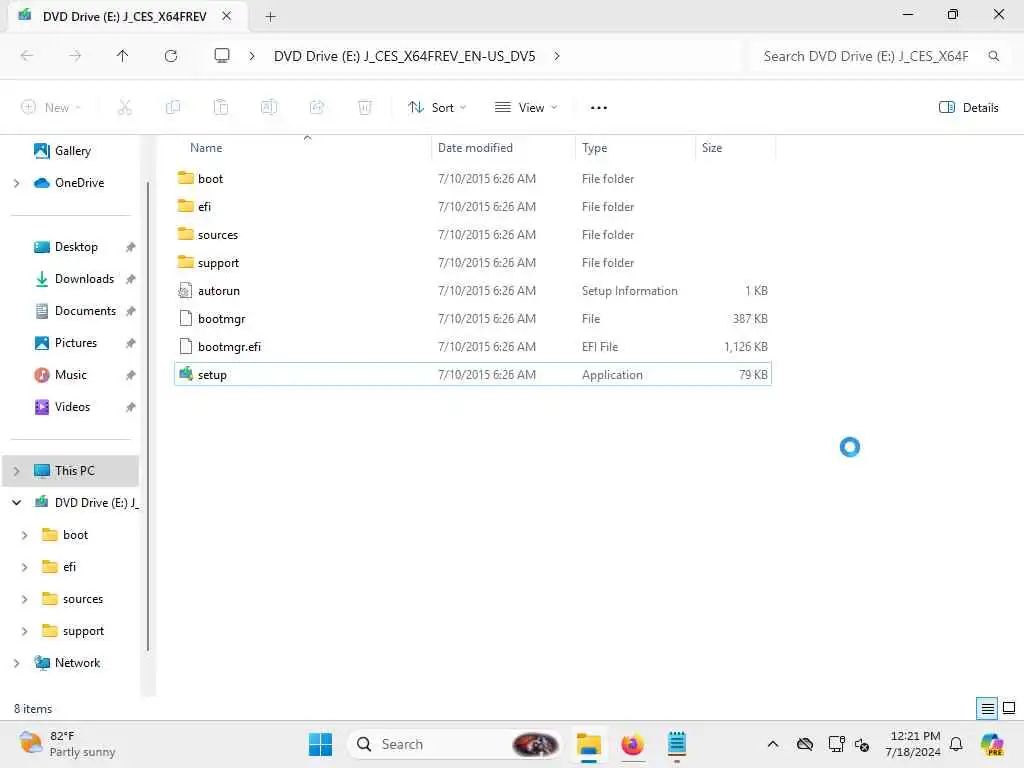The image size is (1024, 768).
Task: Expand the OneDrive tree node
Action: (16, 183)
